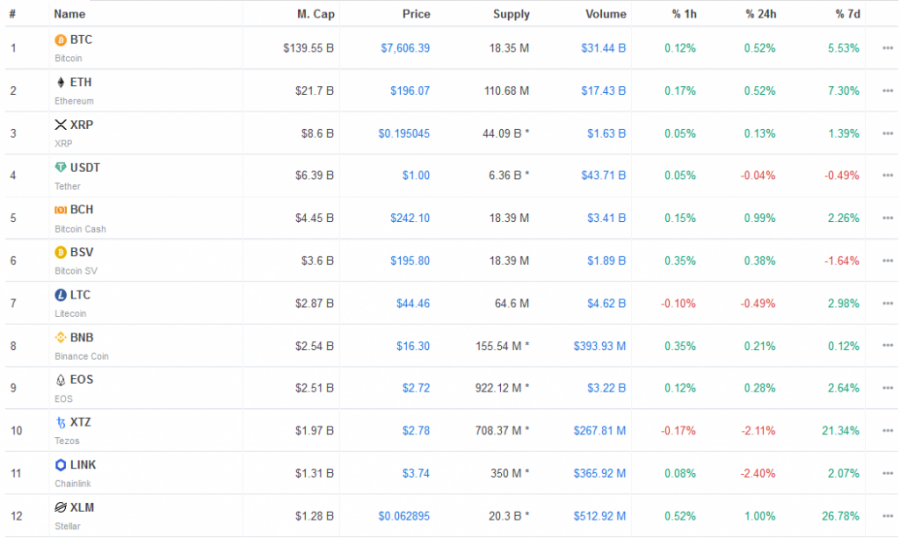Open the more options menu for BTC row
This screenshot has width=900, height=538.
887,48
